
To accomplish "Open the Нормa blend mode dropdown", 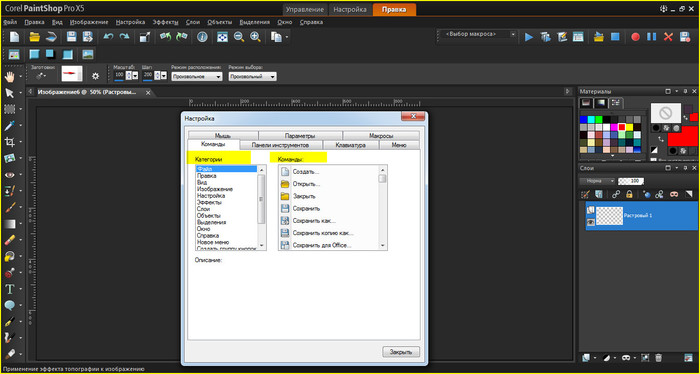I will 597,181.
